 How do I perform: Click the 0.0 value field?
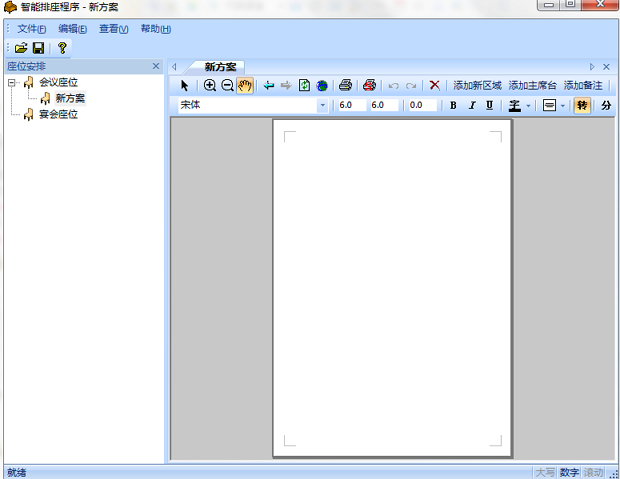pos(422,105)
